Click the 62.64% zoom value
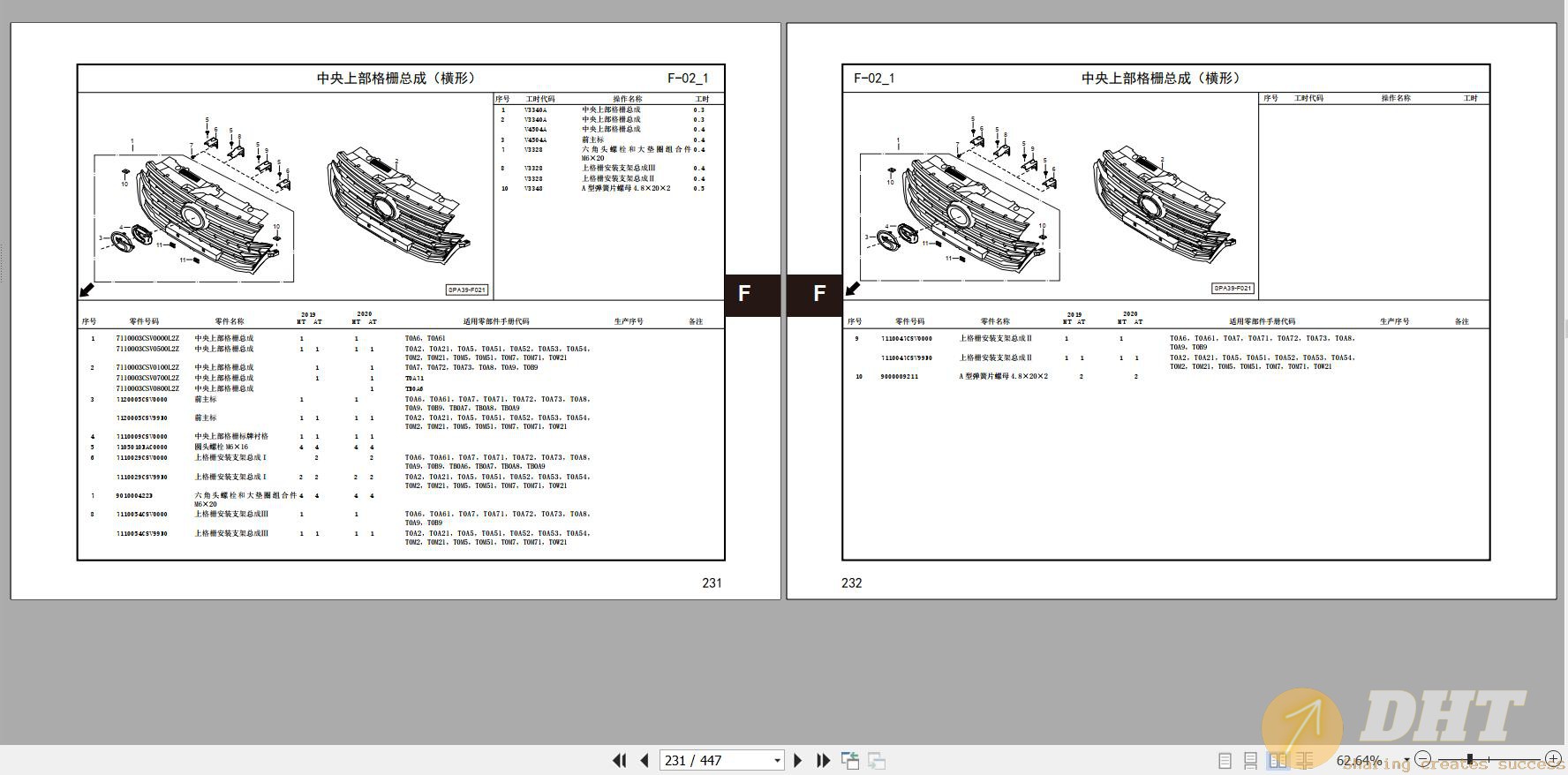 pos(1360,760)
